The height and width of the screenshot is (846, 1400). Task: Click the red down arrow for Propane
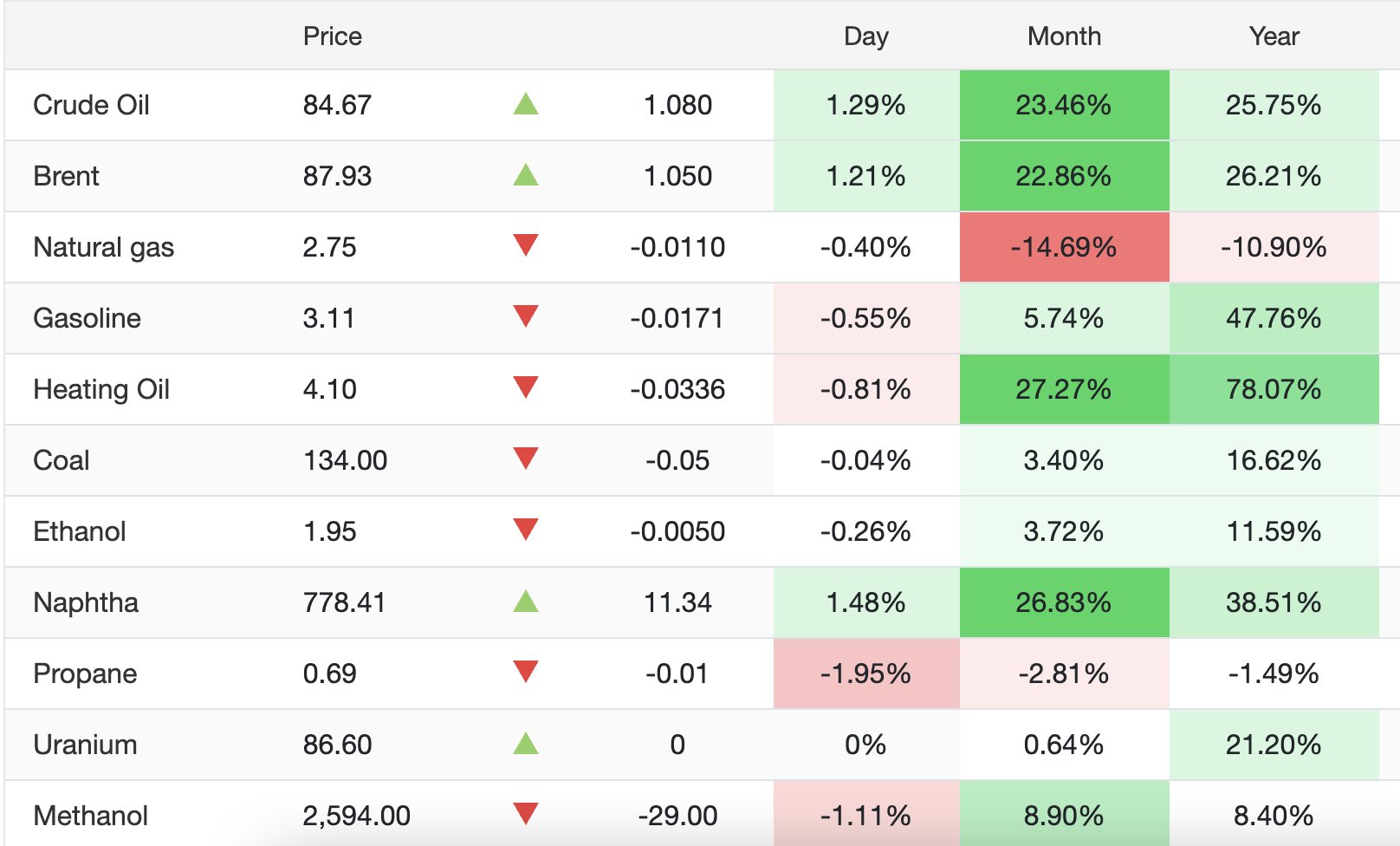coord(526,672)
